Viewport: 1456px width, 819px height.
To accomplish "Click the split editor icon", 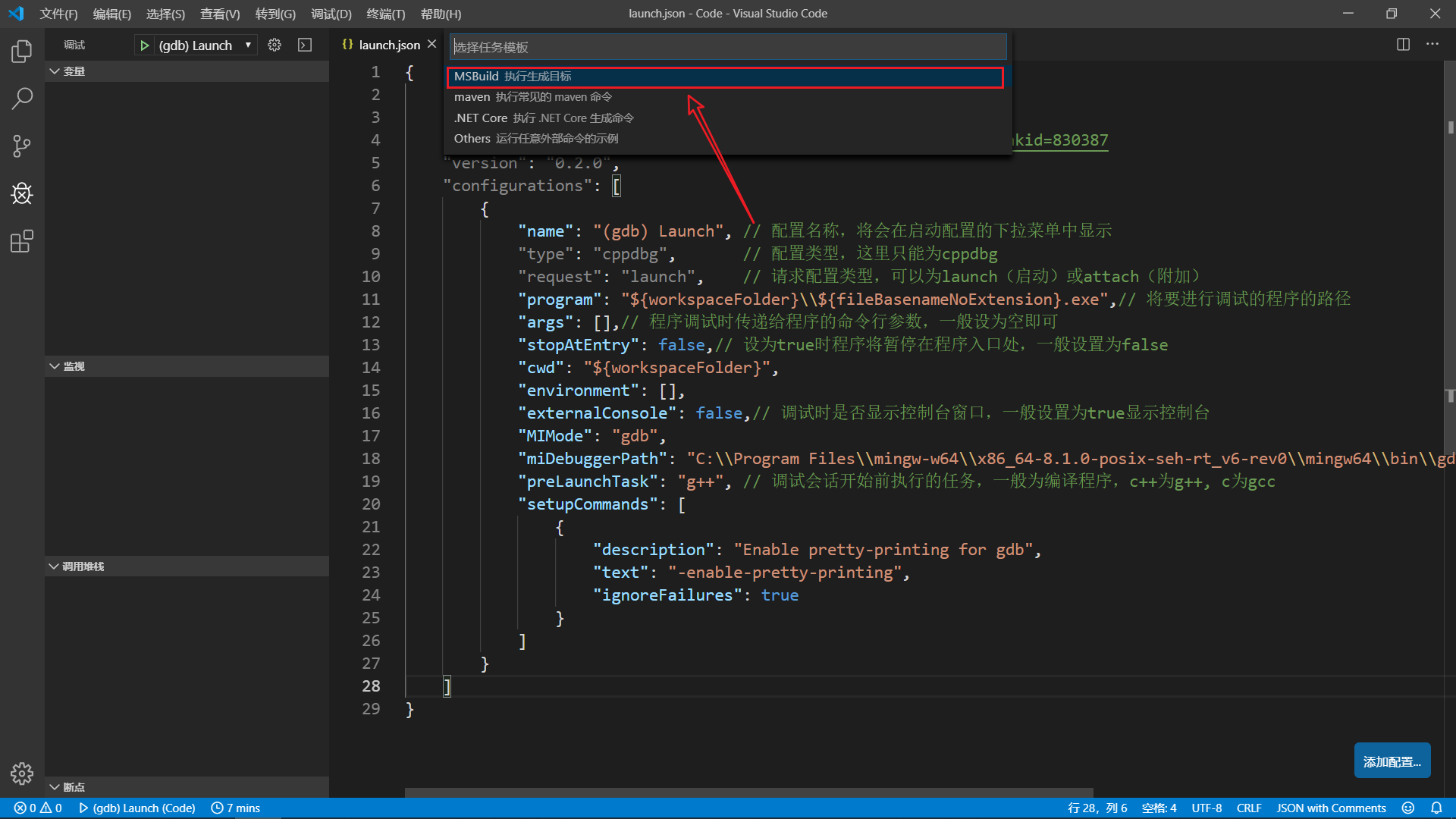I will tap(1403, 45).
